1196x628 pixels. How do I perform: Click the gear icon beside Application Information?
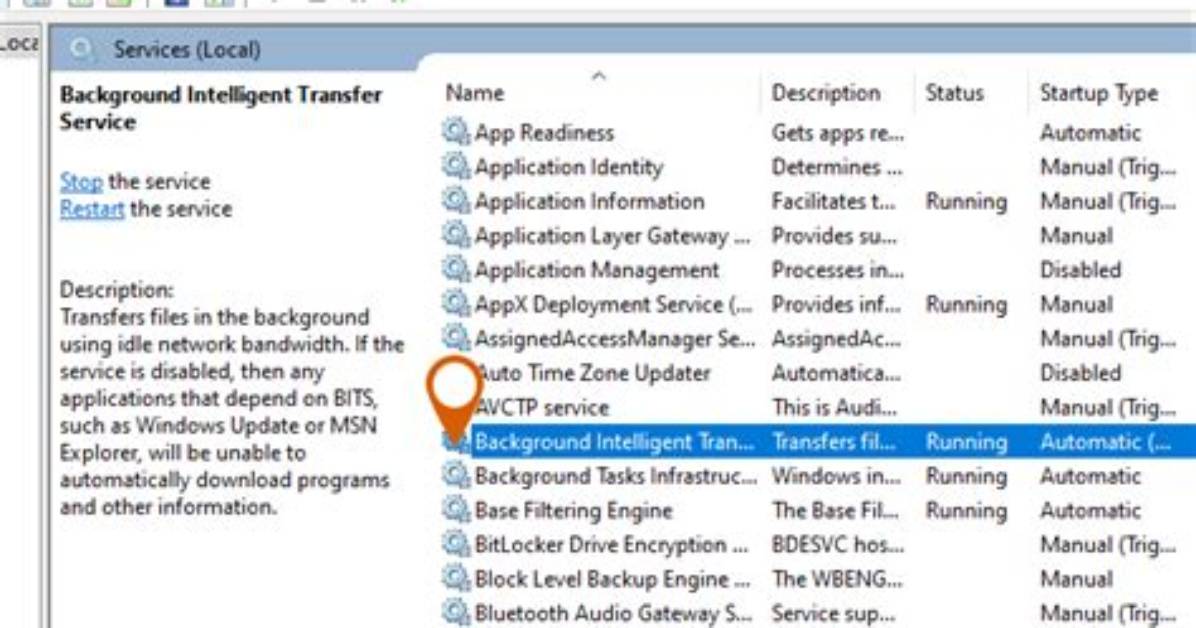click(x=456, y=201)
